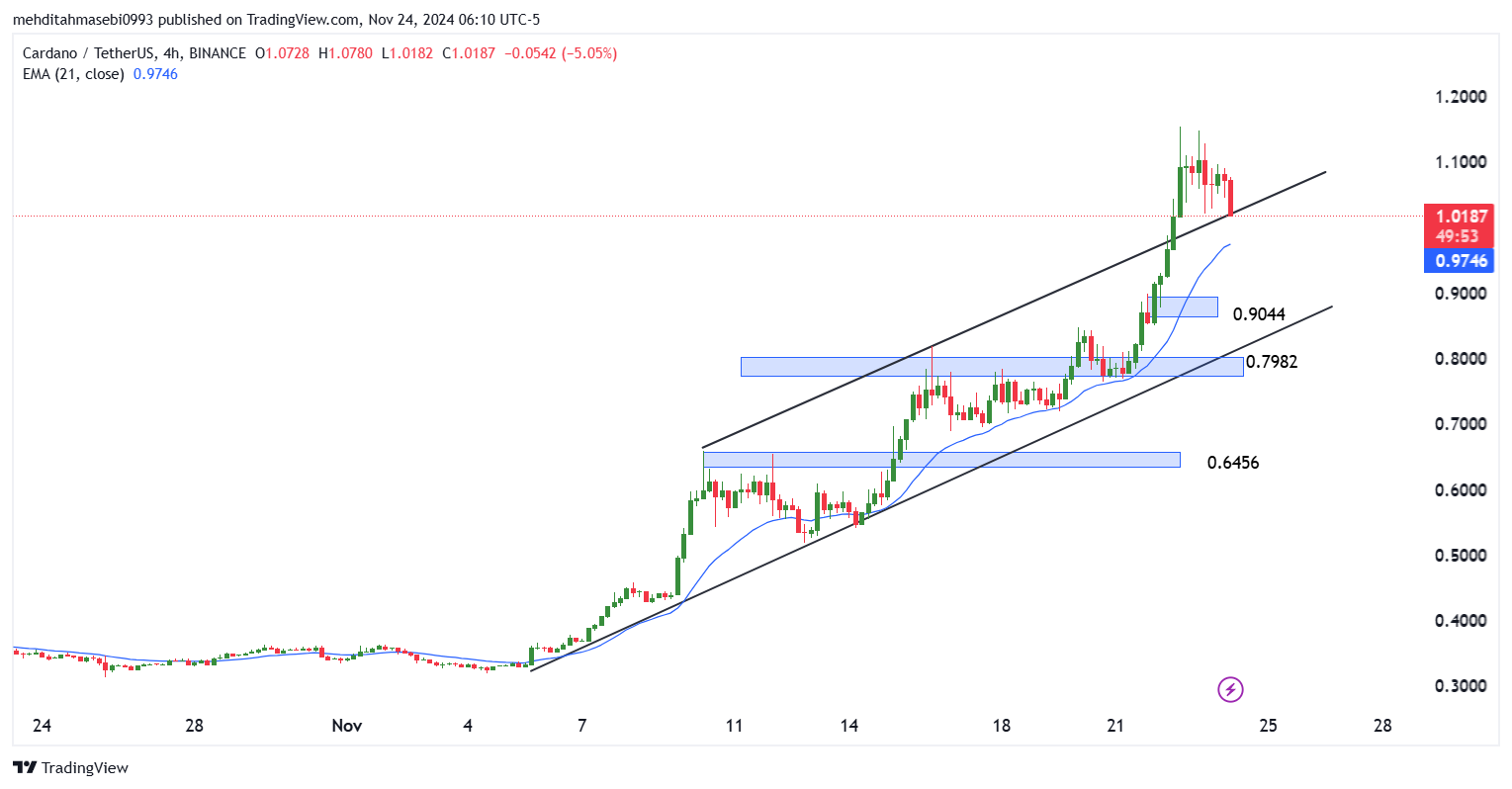This screenshot has width=1512, height=789.
Task: Click the 0.6456 level annotation
Action: [1233, 463]
